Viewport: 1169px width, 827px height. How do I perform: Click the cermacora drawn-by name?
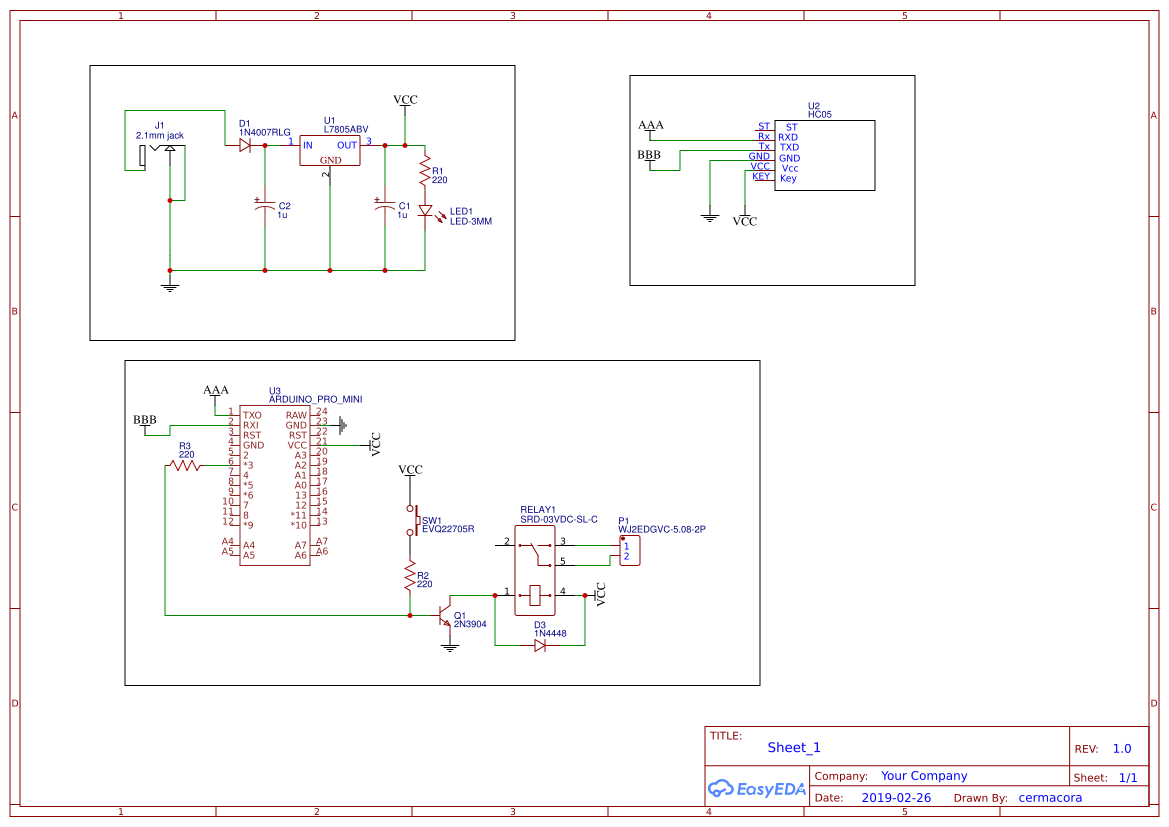[x=1050, y=797]
